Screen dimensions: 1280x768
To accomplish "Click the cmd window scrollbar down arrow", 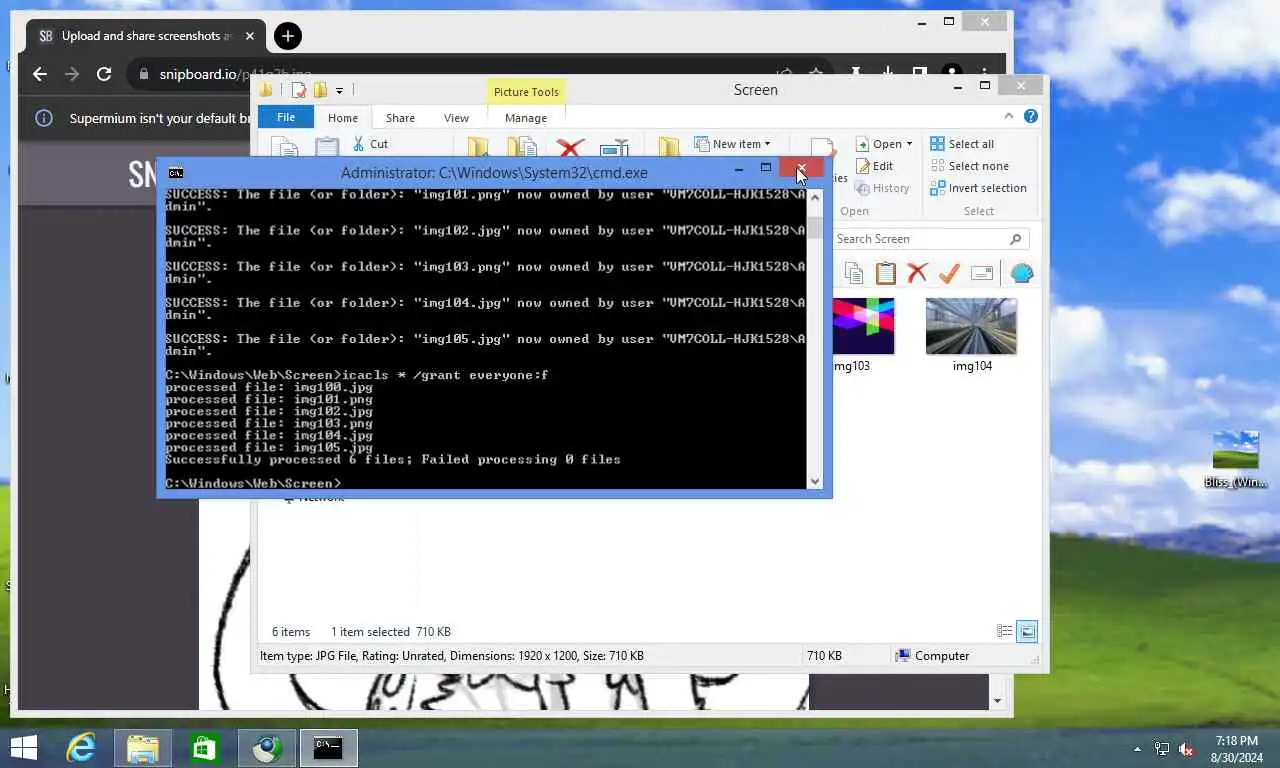I will coord(815,481).
